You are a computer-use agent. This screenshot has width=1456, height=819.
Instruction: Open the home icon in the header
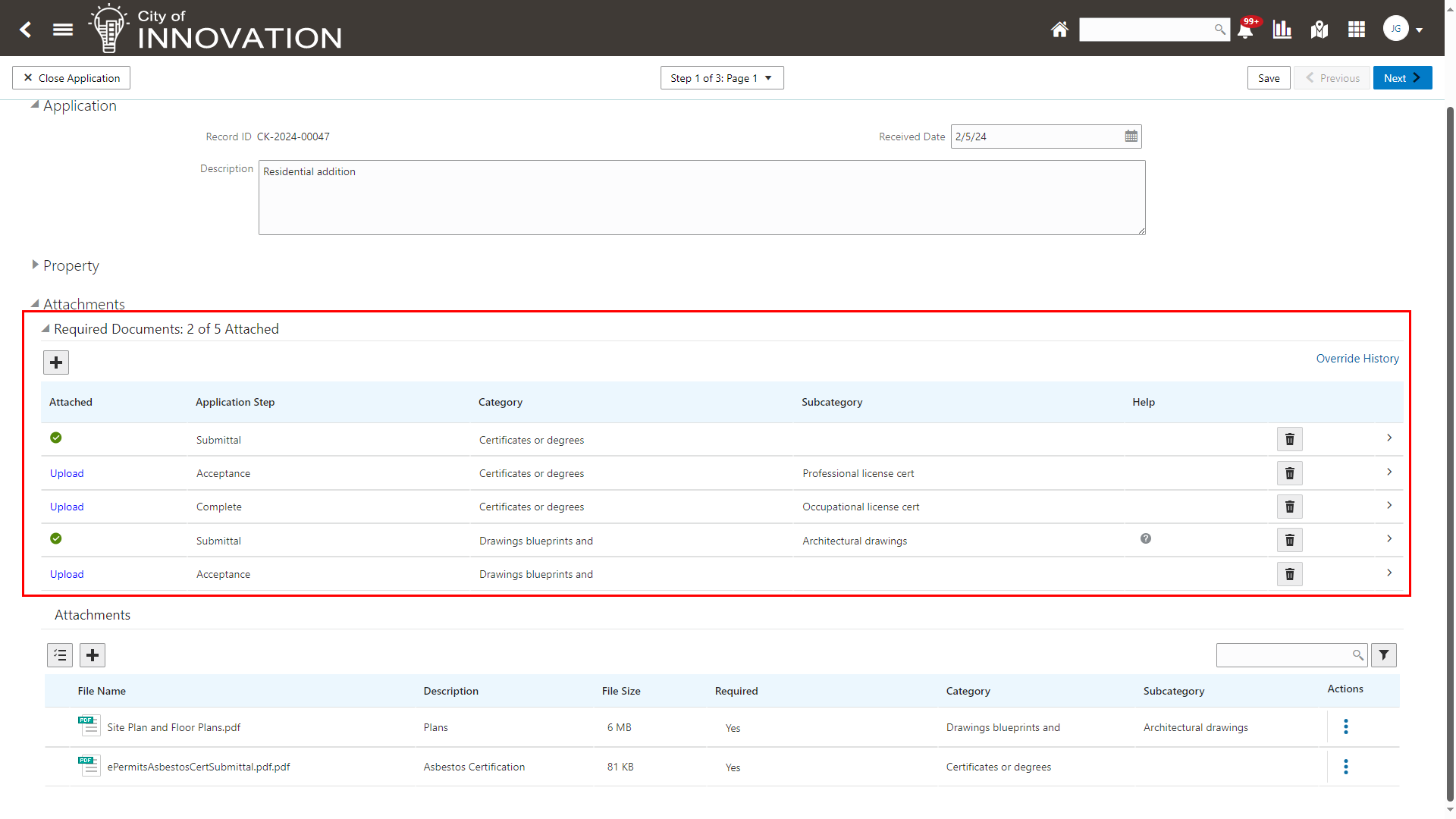(1059, 30)
